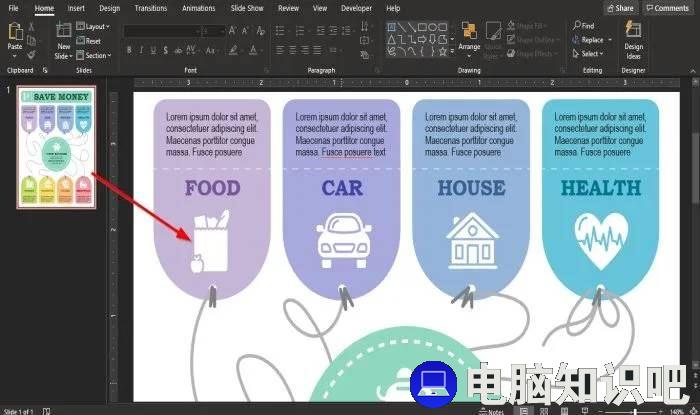This screenshot has width=700, height=415.
Task: Click Fit slide to window icon
Action: [693, 411]
